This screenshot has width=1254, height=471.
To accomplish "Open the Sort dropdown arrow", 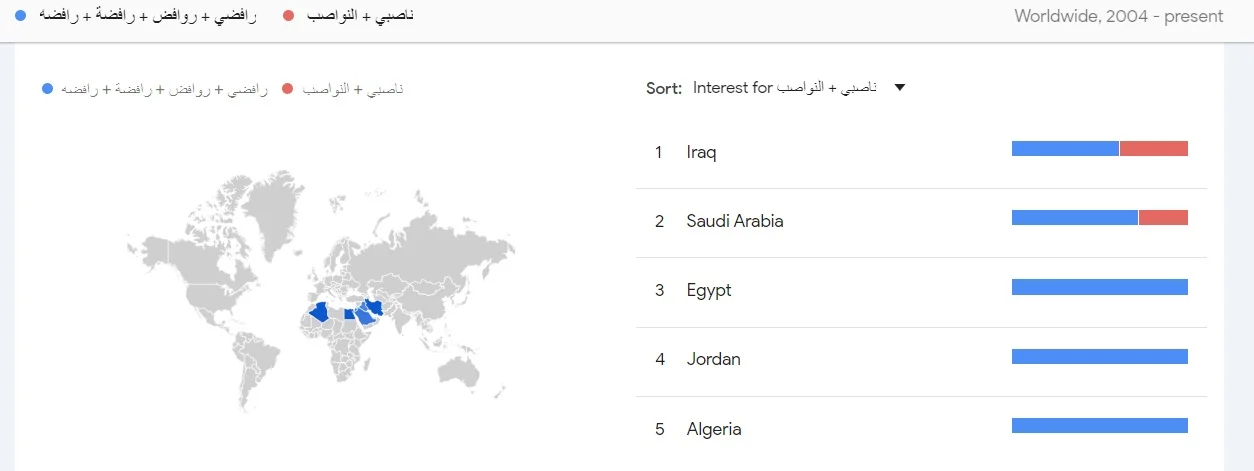I will [x=899, y=88].
